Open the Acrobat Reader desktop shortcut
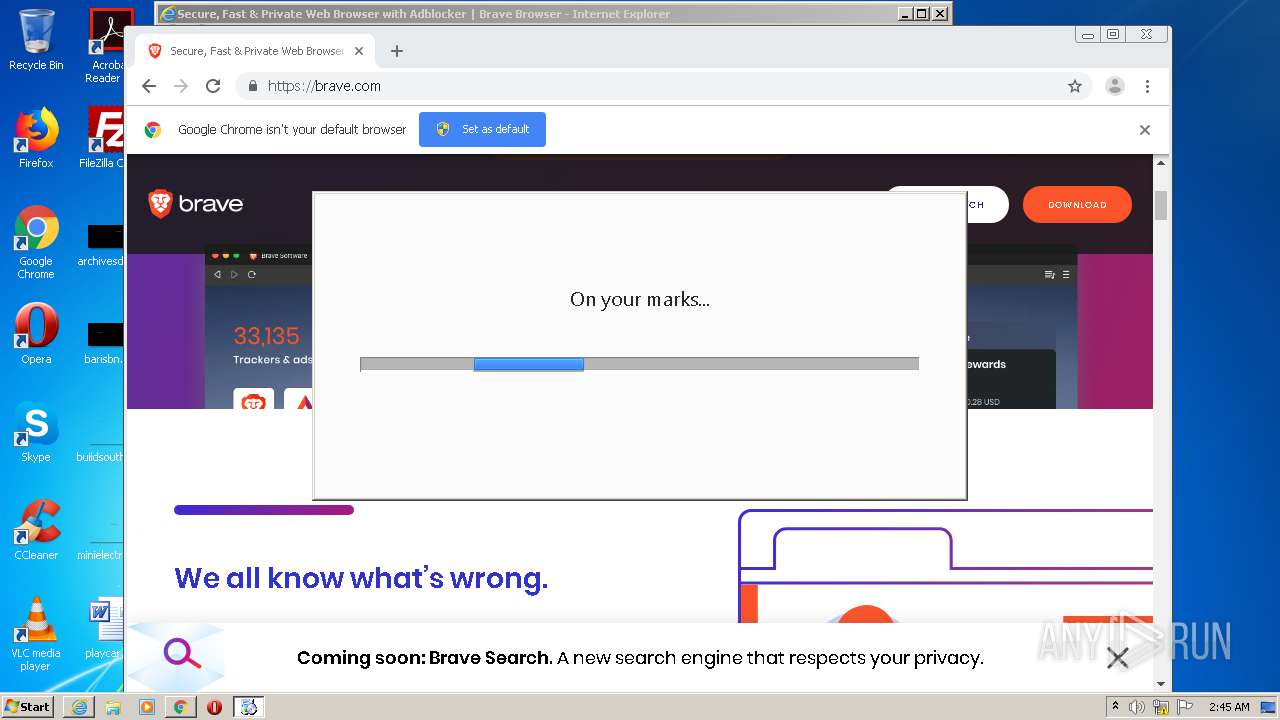 click(x=106, y=45)
